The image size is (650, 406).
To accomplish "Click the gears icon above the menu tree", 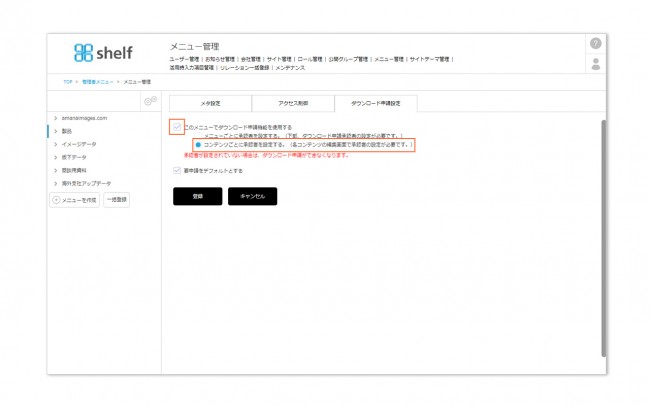I will (x=150, y=101).
